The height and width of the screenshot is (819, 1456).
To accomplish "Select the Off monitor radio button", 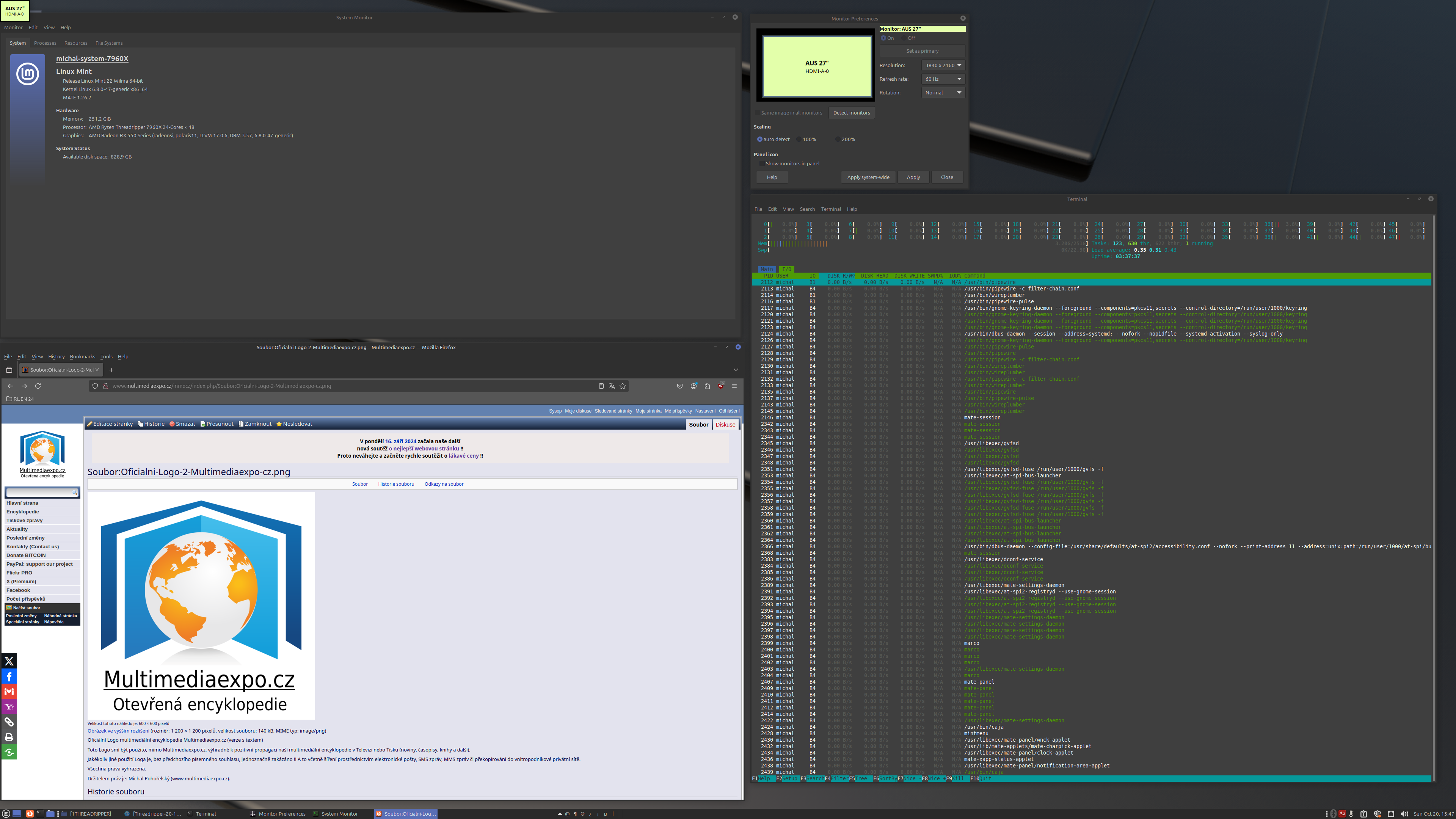I will point(904,38).
